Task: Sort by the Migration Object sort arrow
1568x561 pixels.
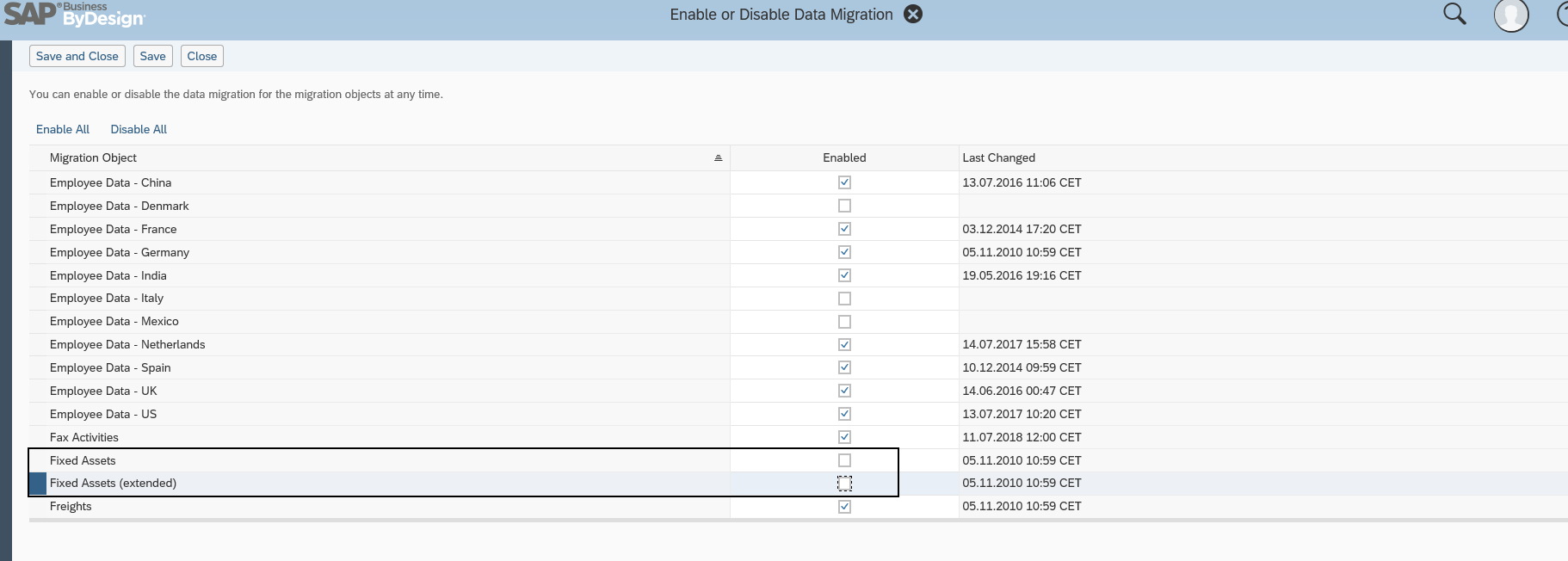Action: coord(718,158)
